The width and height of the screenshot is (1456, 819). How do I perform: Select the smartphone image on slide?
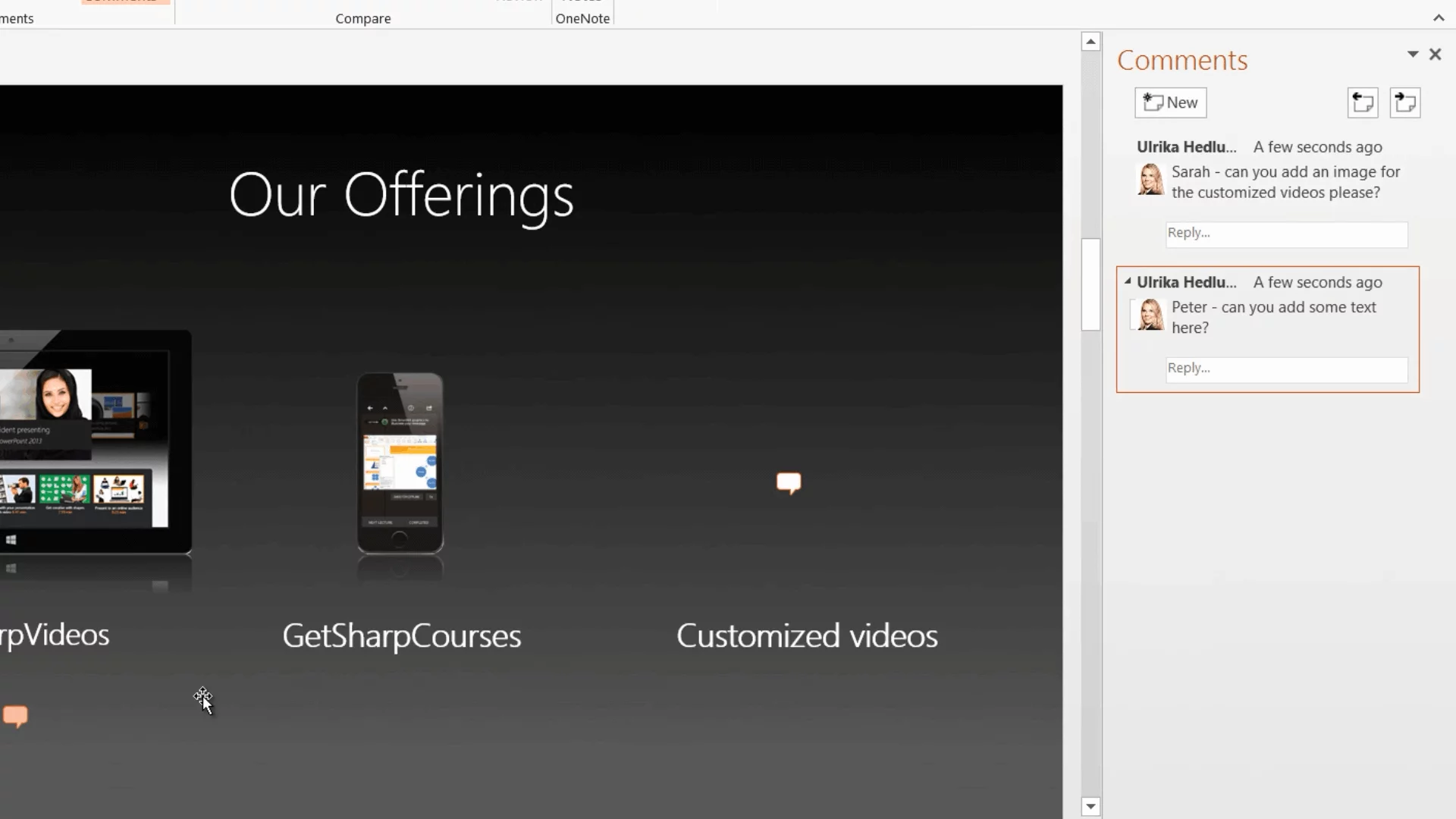400,463
